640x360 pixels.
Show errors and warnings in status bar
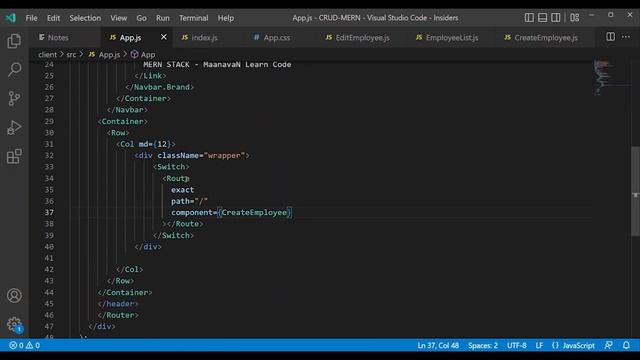(24, 345)
